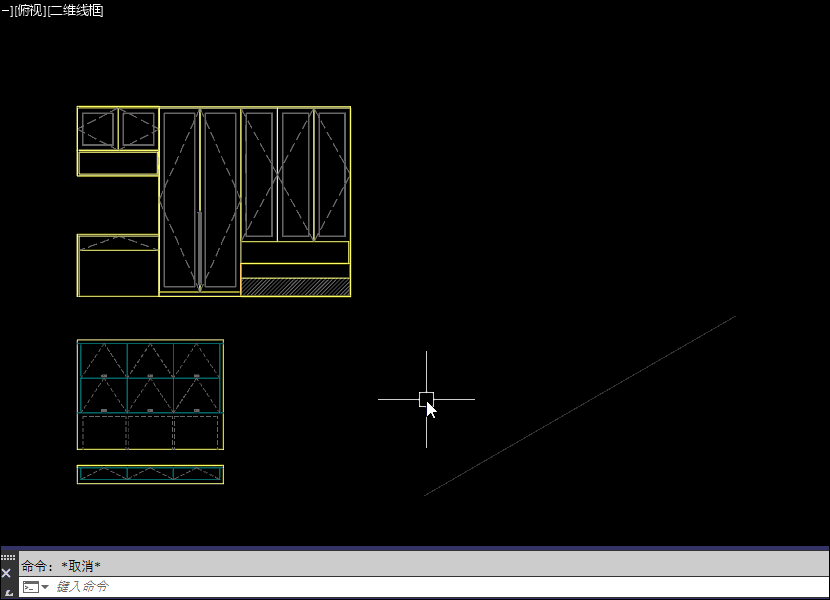Pick the rightmost tall wardrobe door
Image resolution: width=830 pixels, height=600 pixels.
coord(331,175)
